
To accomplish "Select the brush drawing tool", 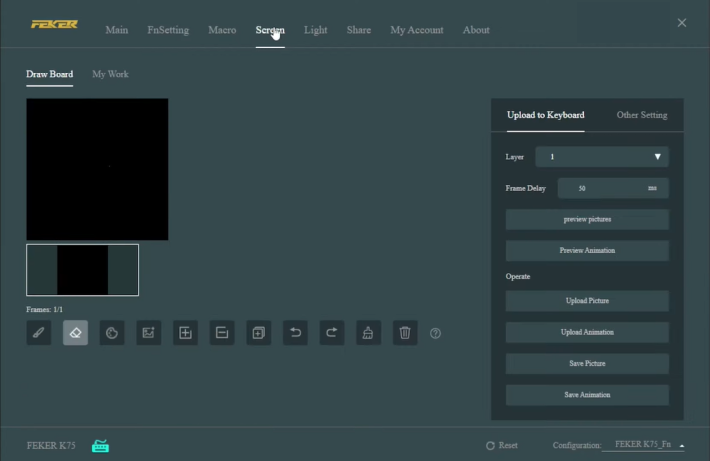I will click(38, 333).
